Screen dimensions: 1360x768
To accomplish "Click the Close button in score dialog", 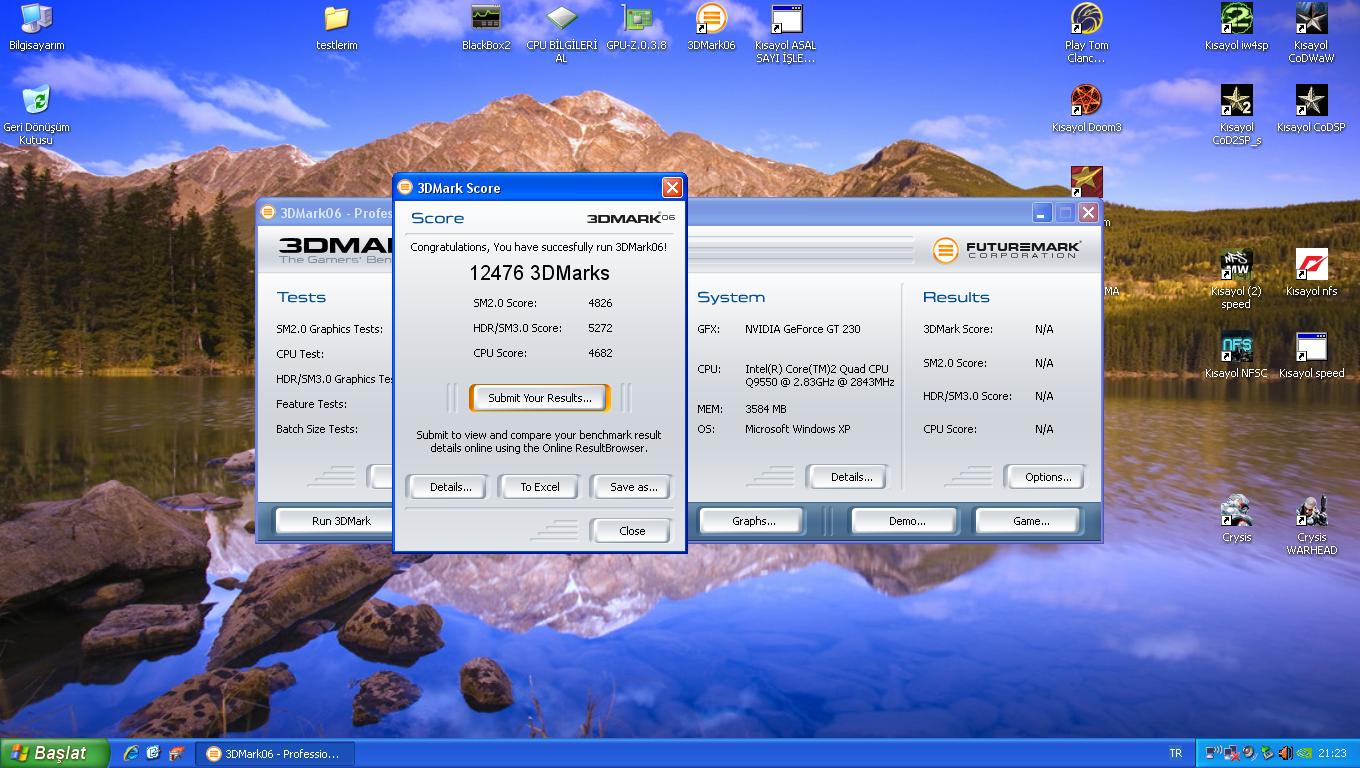I will [632, 531].
